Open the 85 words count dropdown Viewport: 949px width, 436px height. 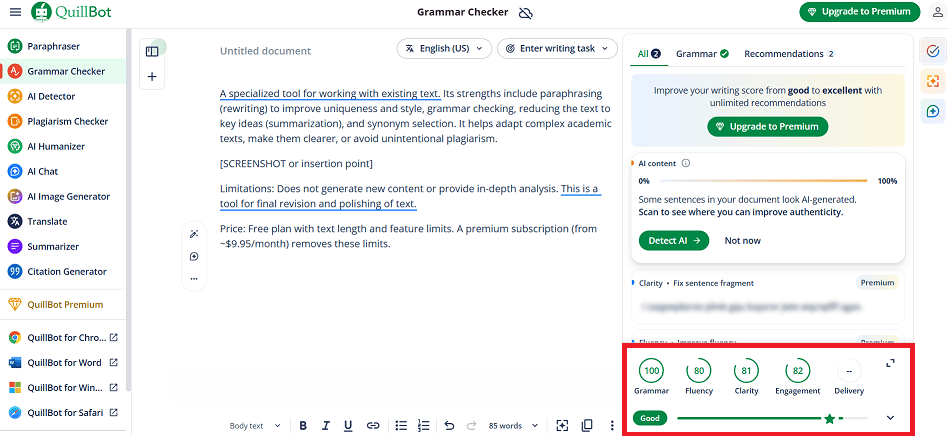(x=513, y=426)
